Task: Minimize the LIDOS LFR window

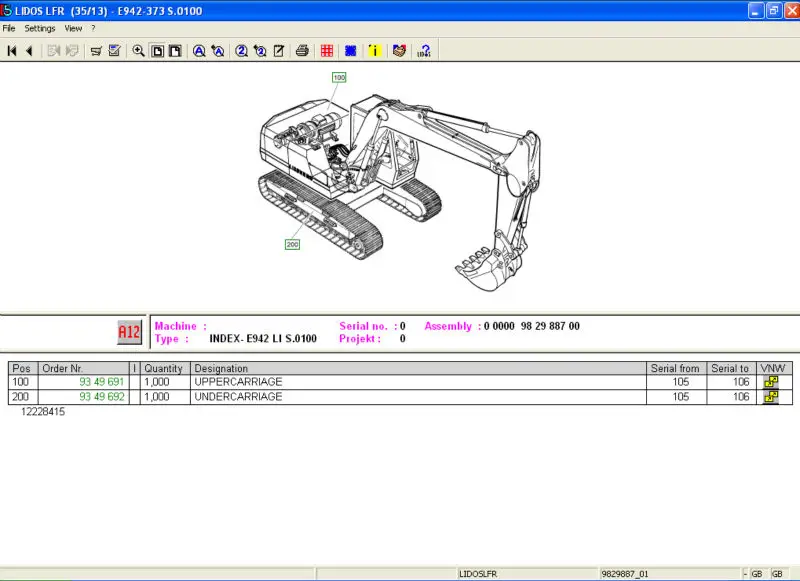Action: coord(756,10)
